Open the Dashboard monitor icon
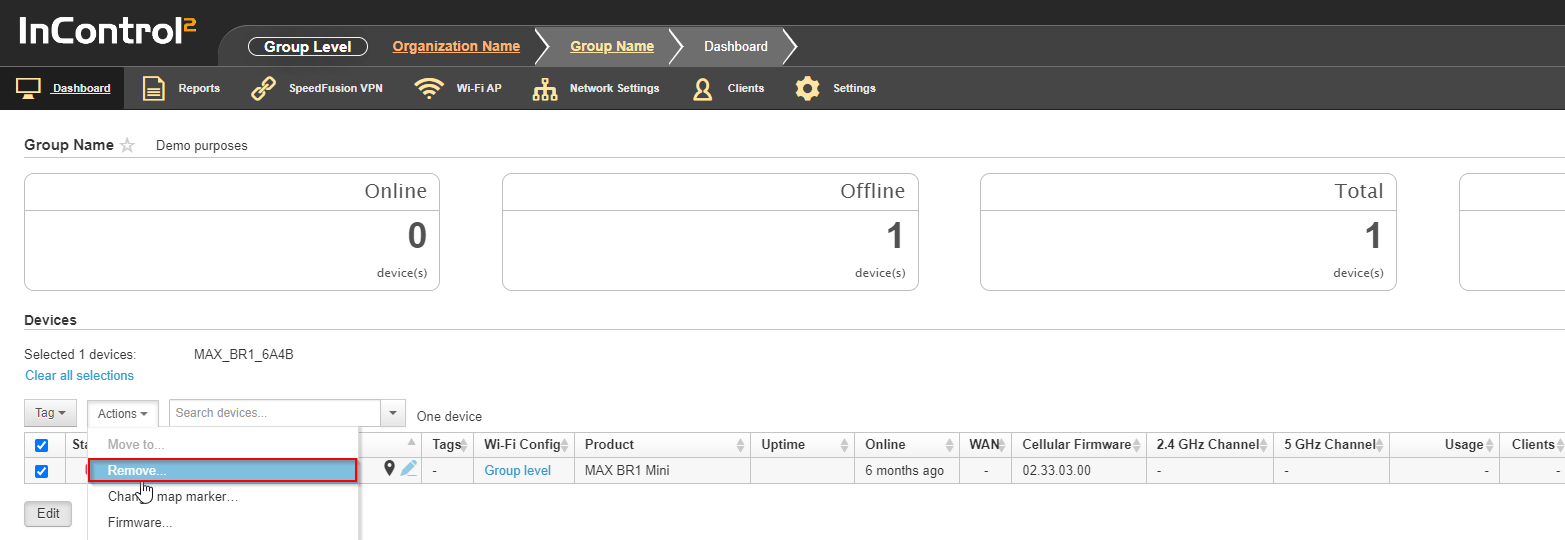Screen dimensions: 1565x540 pos(28,88)
